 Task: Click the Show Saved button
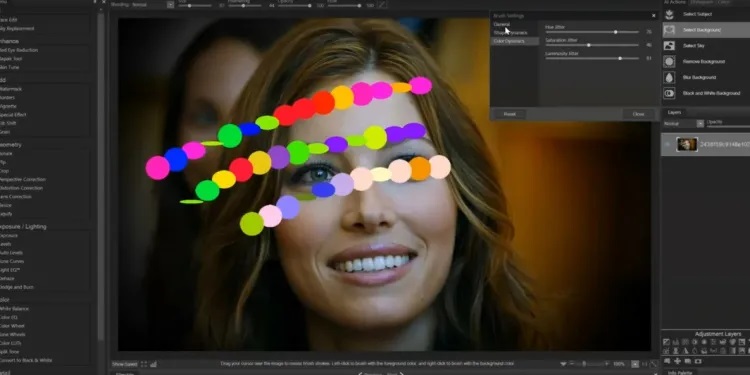point(124,364)
